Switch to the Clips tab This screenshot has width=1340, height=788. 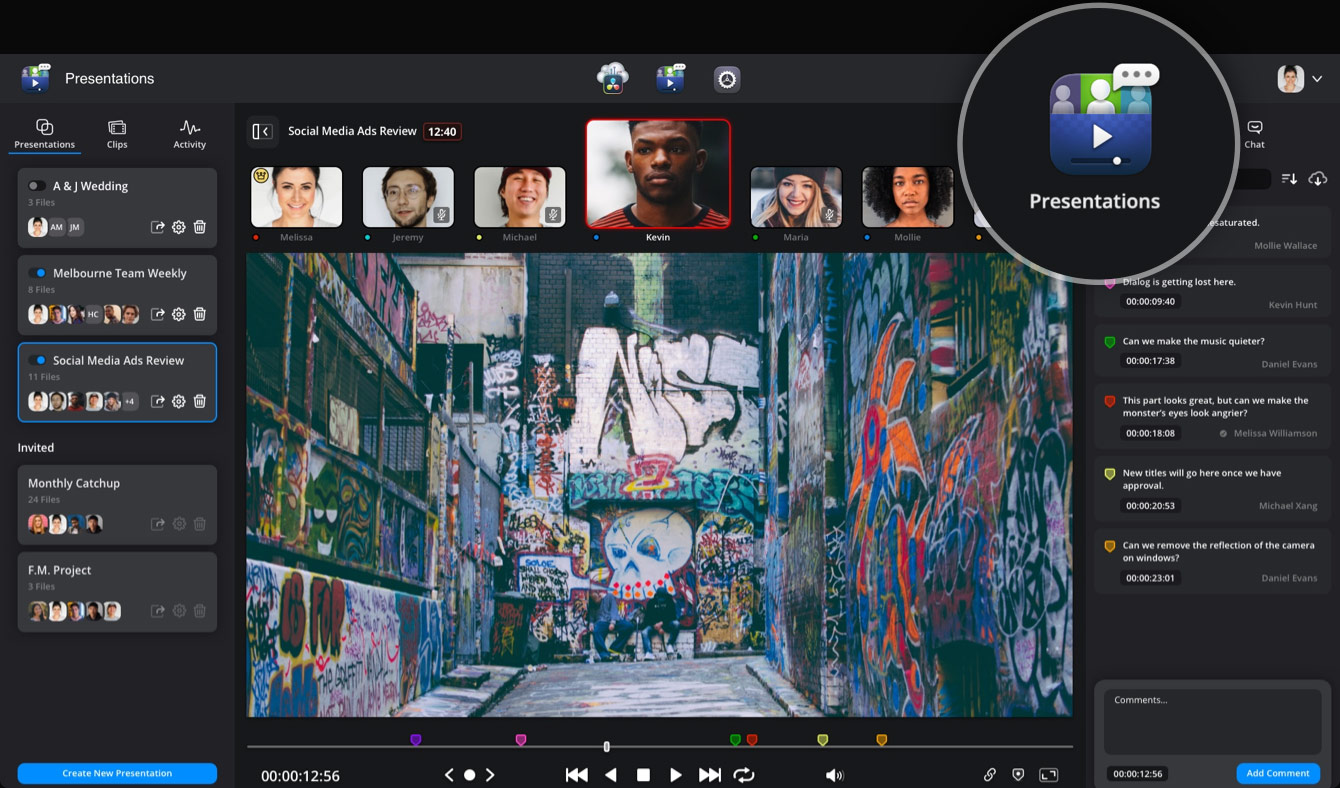click(x=117, y=132)
